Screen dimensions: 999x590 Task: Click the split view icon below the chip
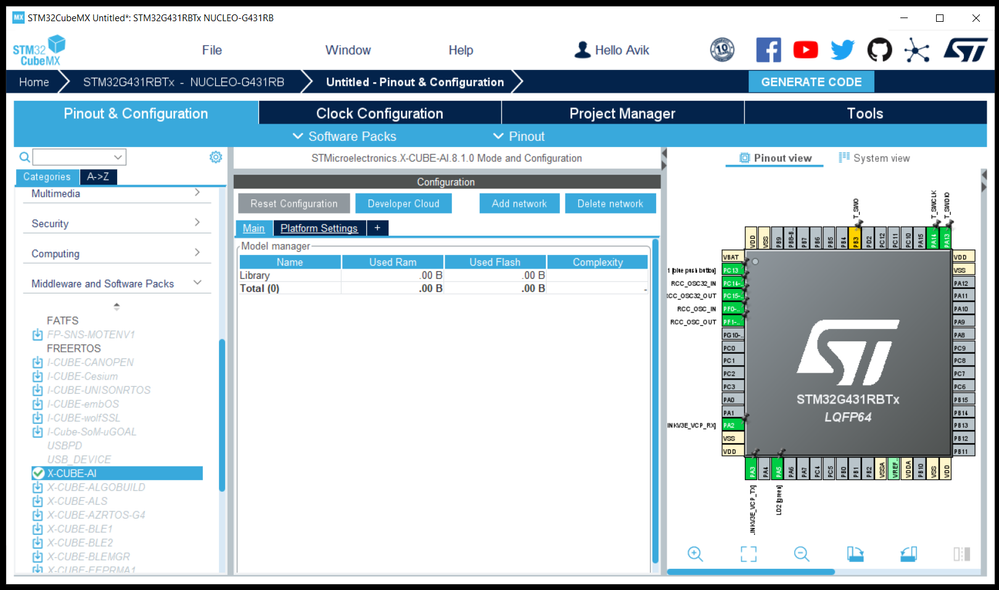(961, 554)
